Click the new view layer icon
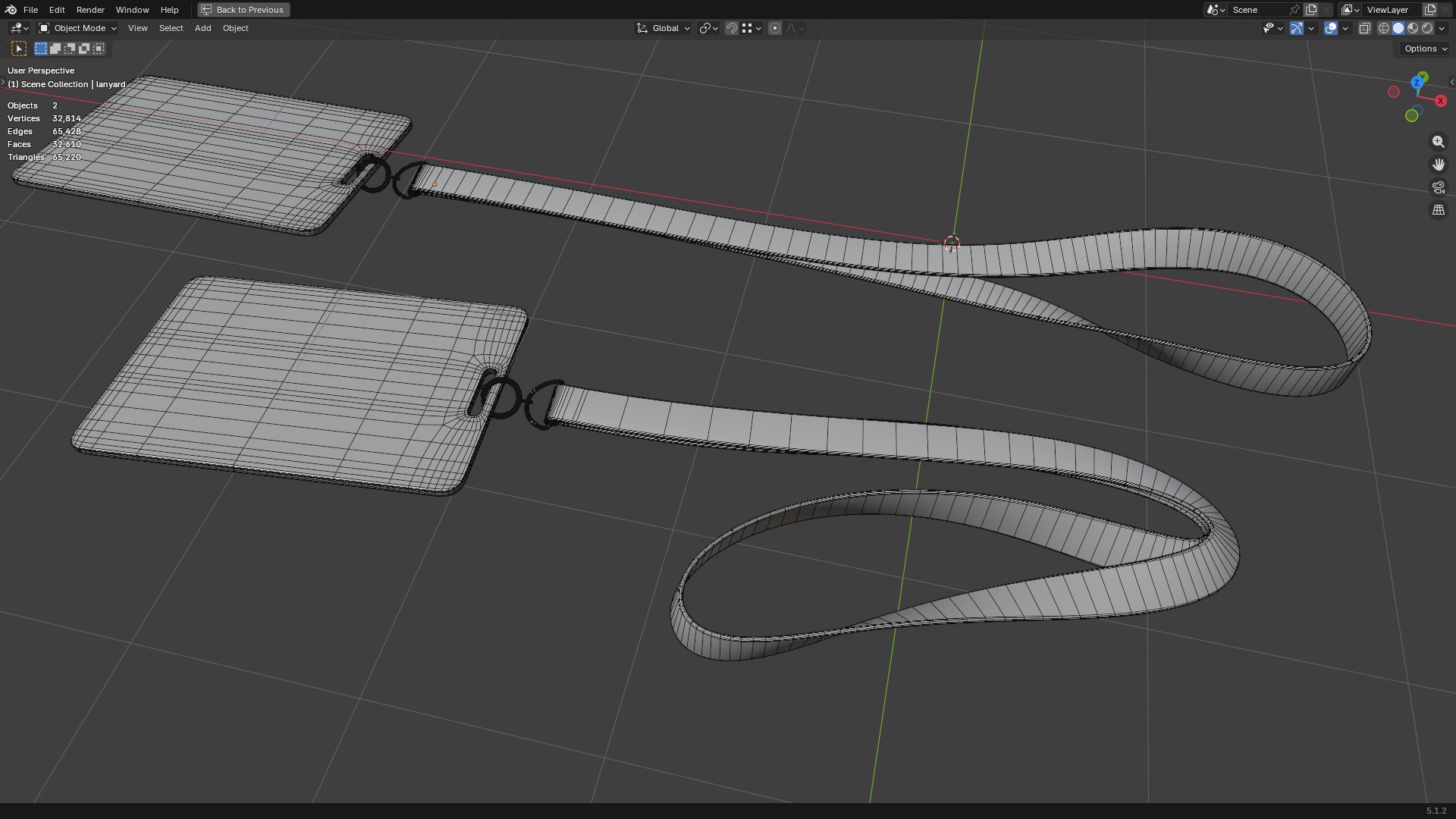The image size is (1456, 819). click(1430, 10)
